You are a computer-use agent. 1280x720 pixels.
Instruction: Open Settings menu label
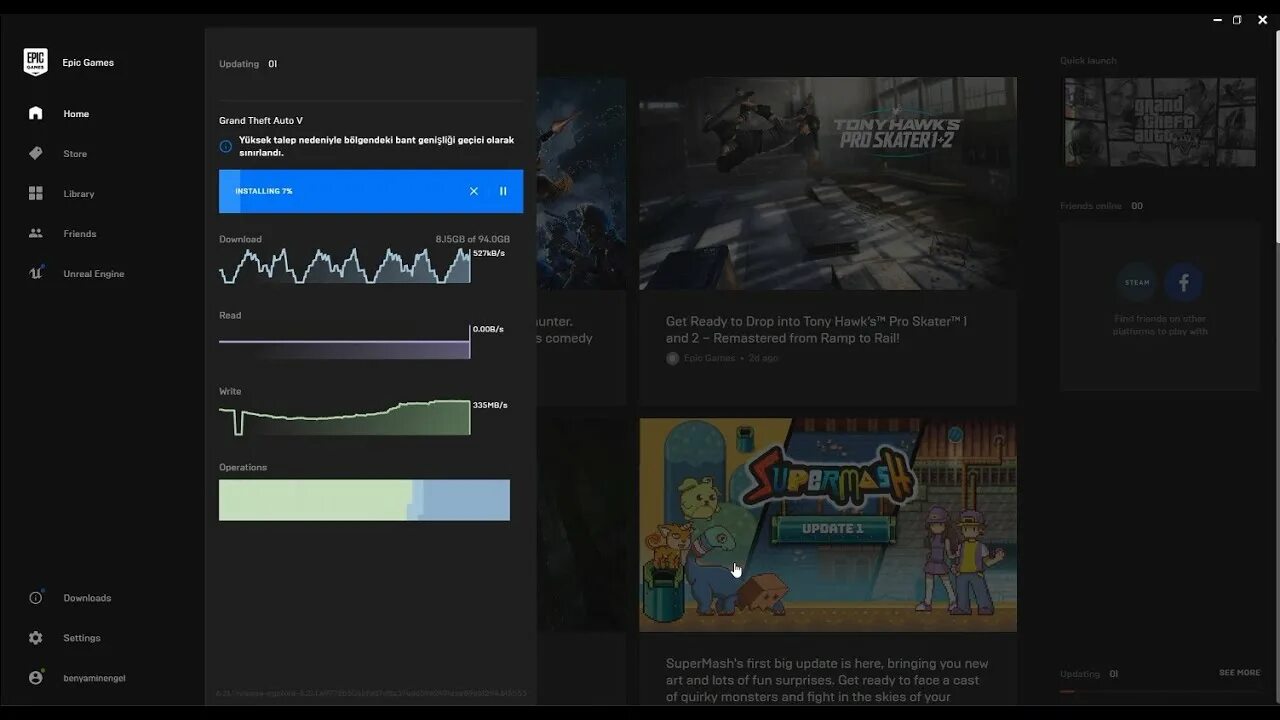click(x=82, y=638)
